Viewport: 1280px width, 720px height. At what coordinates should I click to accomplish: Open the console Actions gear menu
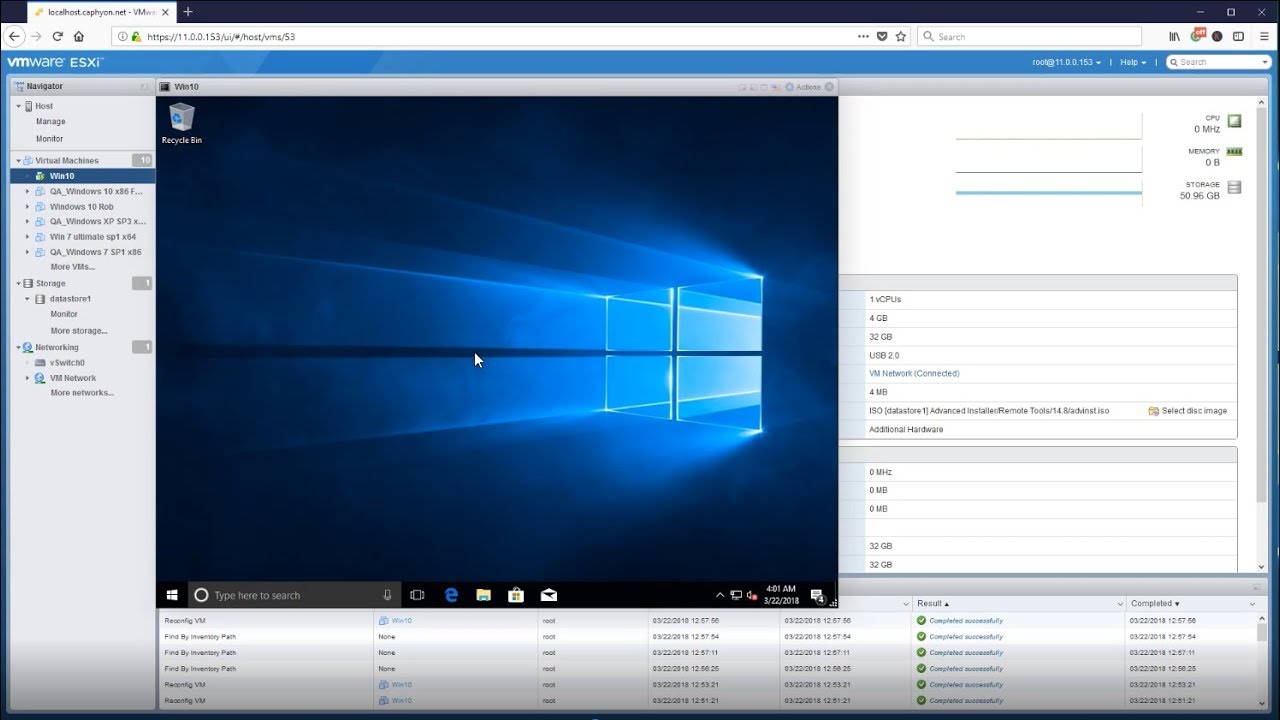coord(803,87)
